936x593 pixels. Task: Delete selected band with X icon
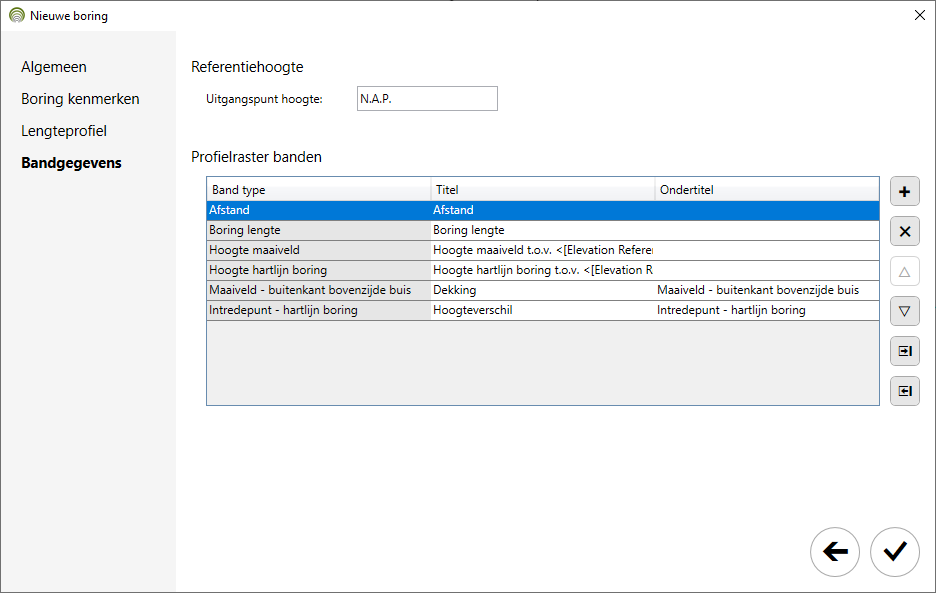tap(904, 232)
